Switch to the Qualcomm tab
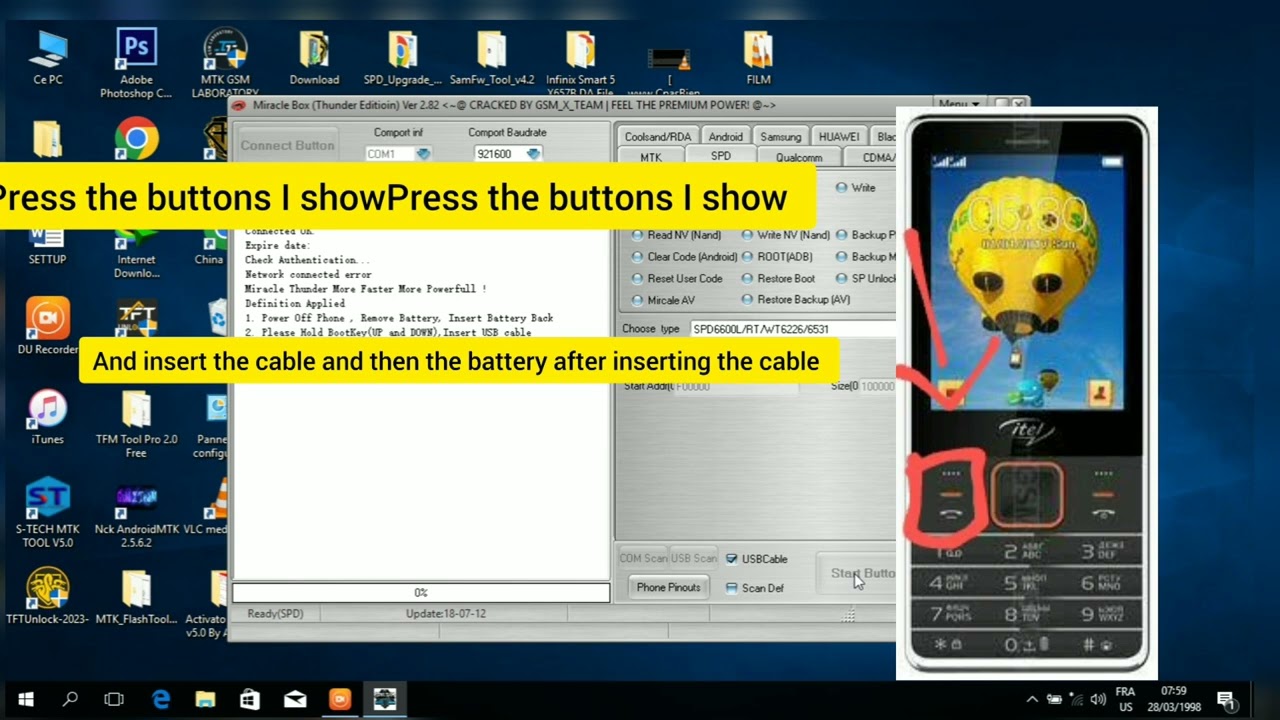 tap(799, 157)
